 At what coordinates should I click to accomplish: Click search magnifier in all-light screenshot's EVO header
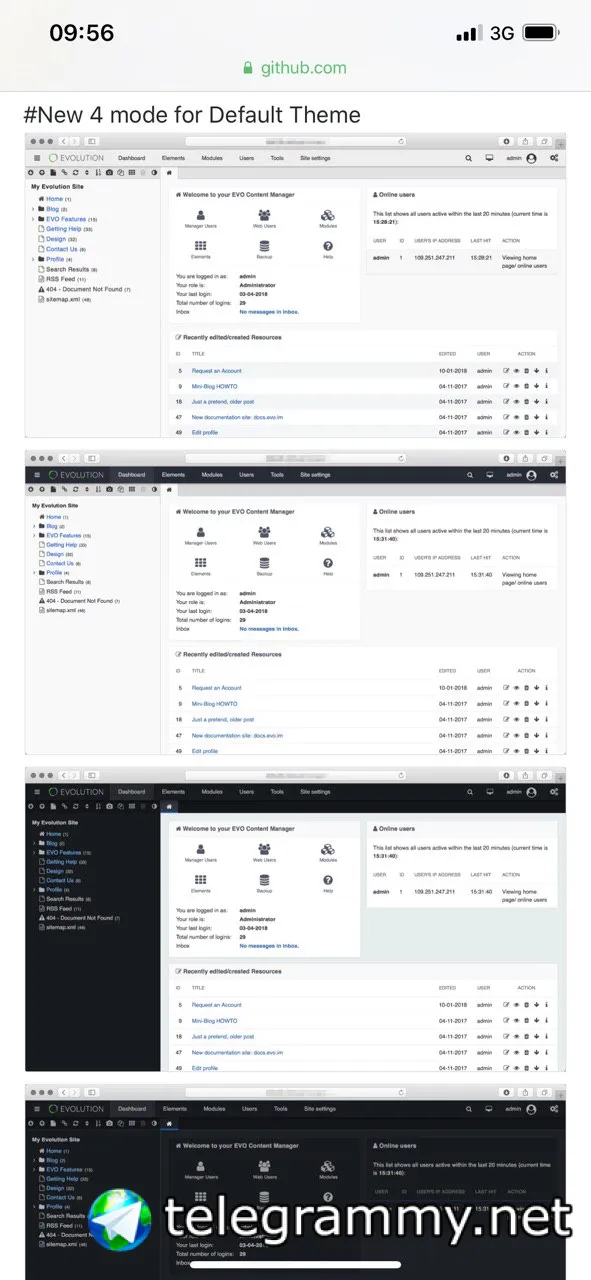468,158
